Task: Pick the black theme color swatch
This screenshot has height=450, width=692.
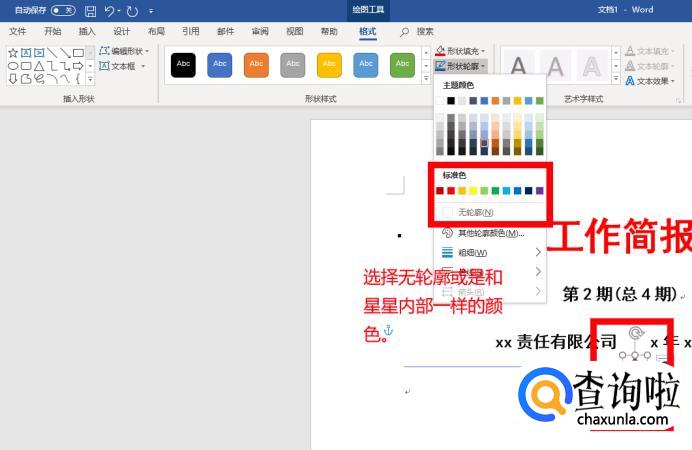Action: pos(451,101)
